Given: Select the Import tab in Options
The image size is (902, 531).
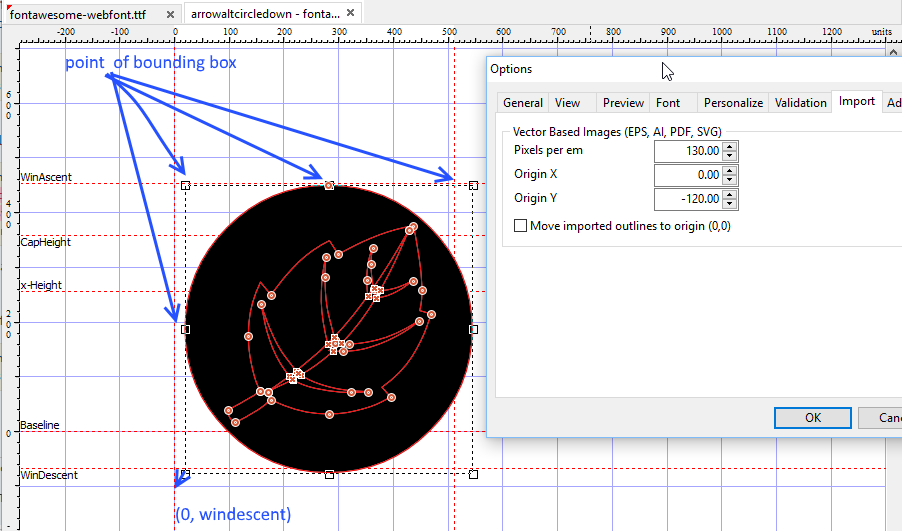Looking at the screenshot, I should click(857, 101).
